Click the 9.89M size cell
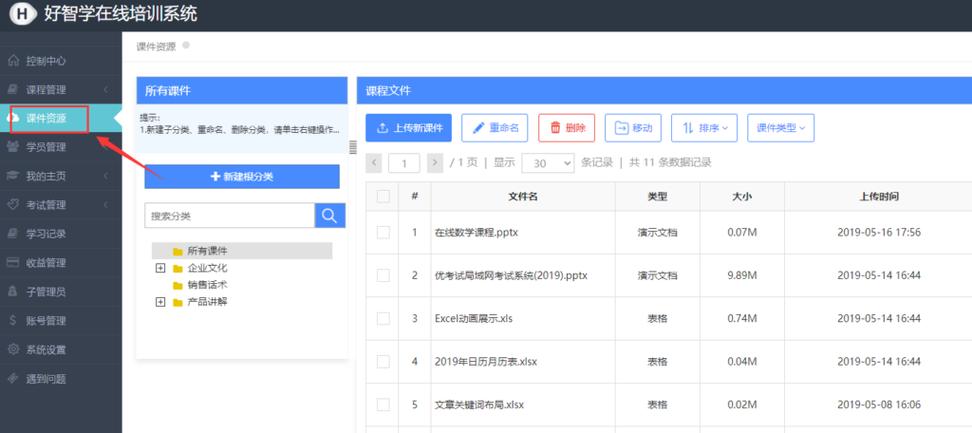Image resolution: width=972 pixels, height=433 pixels. pyautogui.click(x=742, y=276)
